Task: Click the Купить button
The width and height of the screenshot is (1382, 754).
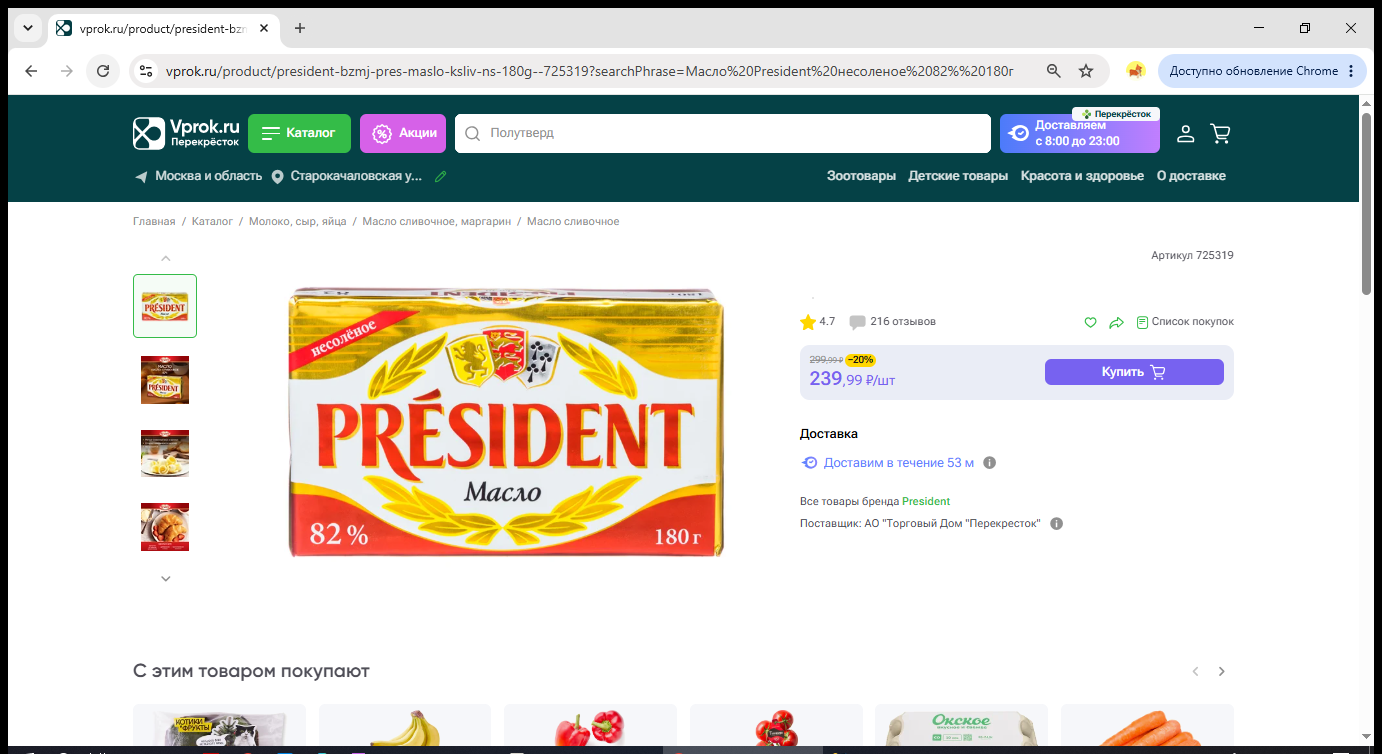Action: coord(1134,372)
